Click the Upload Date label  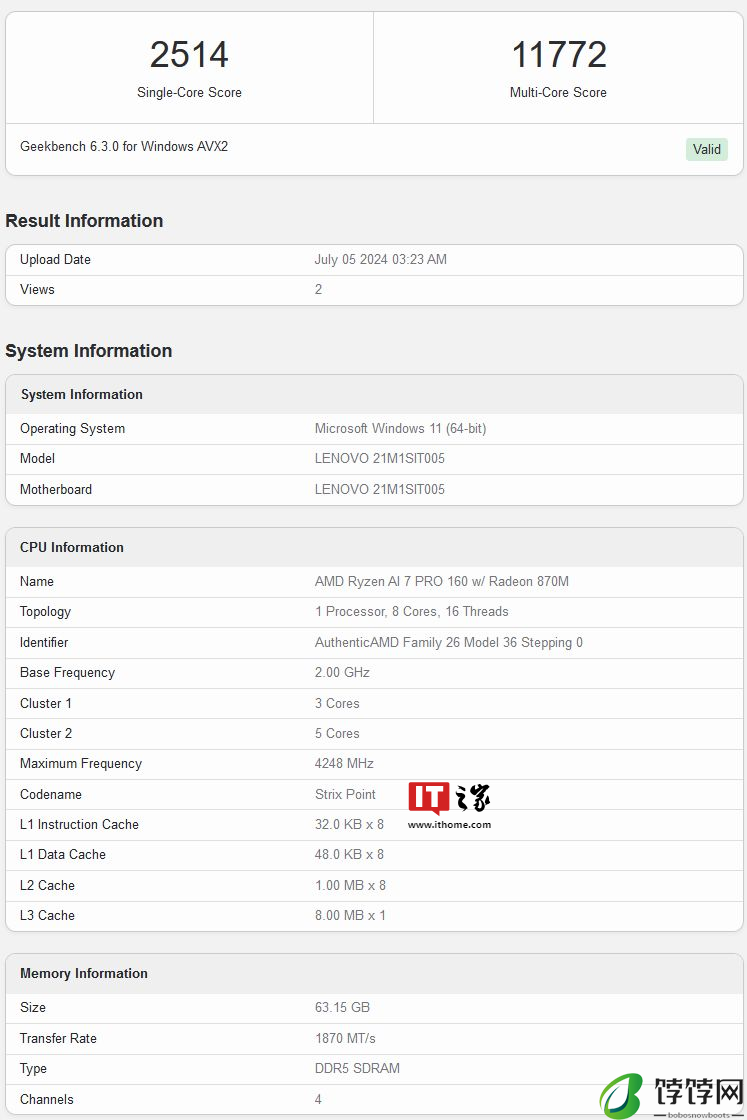pos(55,259)
